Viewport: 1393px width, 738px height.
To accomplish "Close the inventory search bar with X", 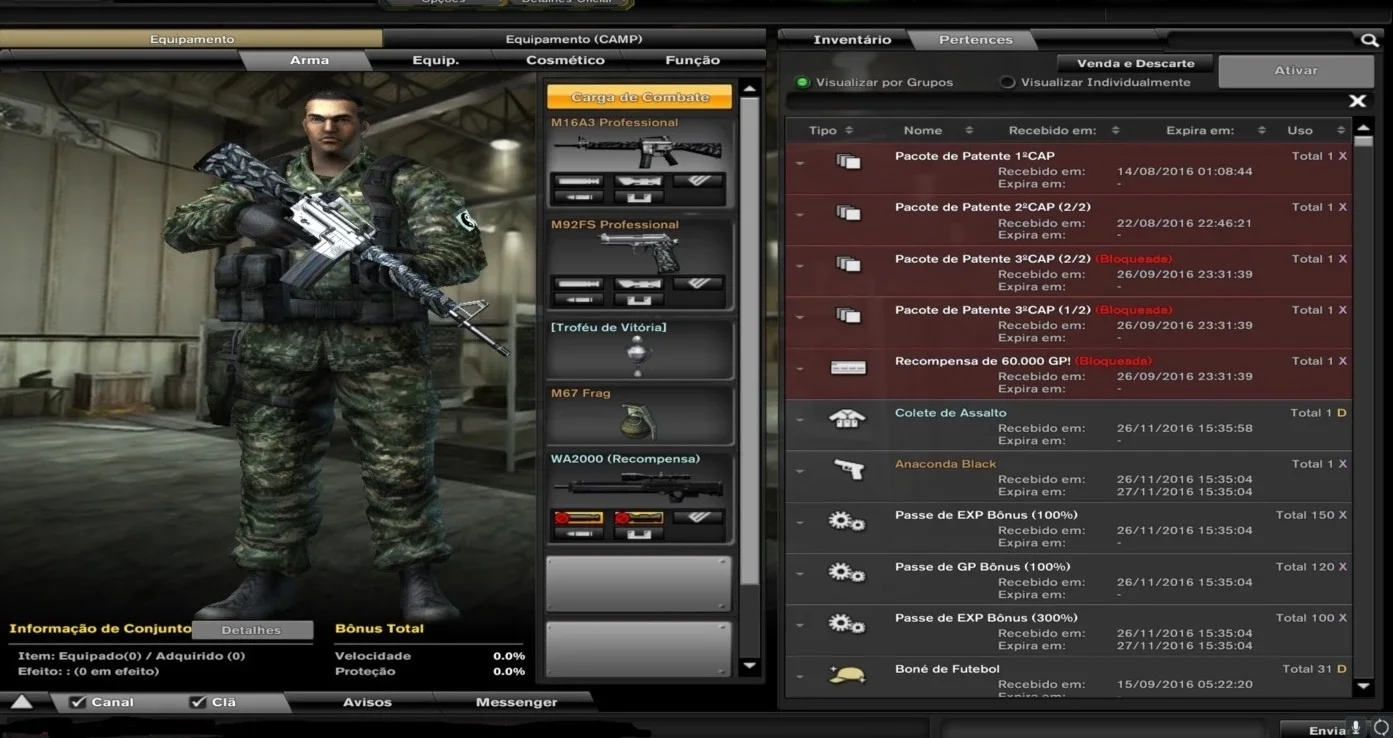I will [1357, 101].
